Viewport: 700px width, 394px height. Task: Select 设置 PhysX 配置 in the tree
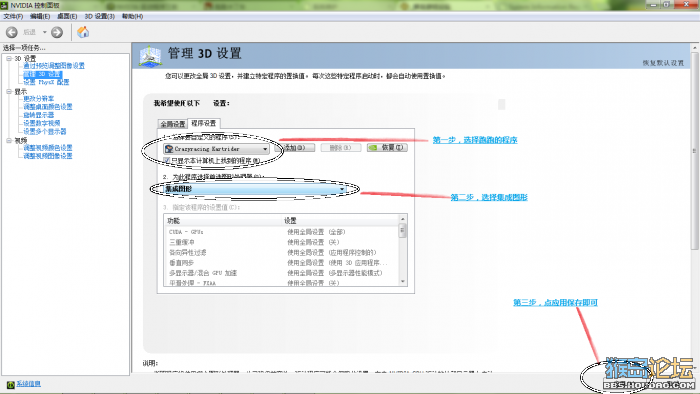tap(46, 82)
